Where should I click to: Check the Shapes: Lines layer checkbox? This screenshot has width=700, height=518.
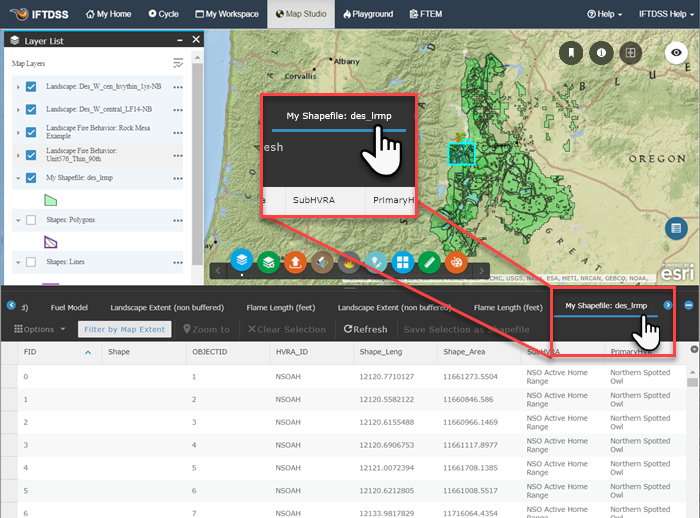[x=31, y=262]
